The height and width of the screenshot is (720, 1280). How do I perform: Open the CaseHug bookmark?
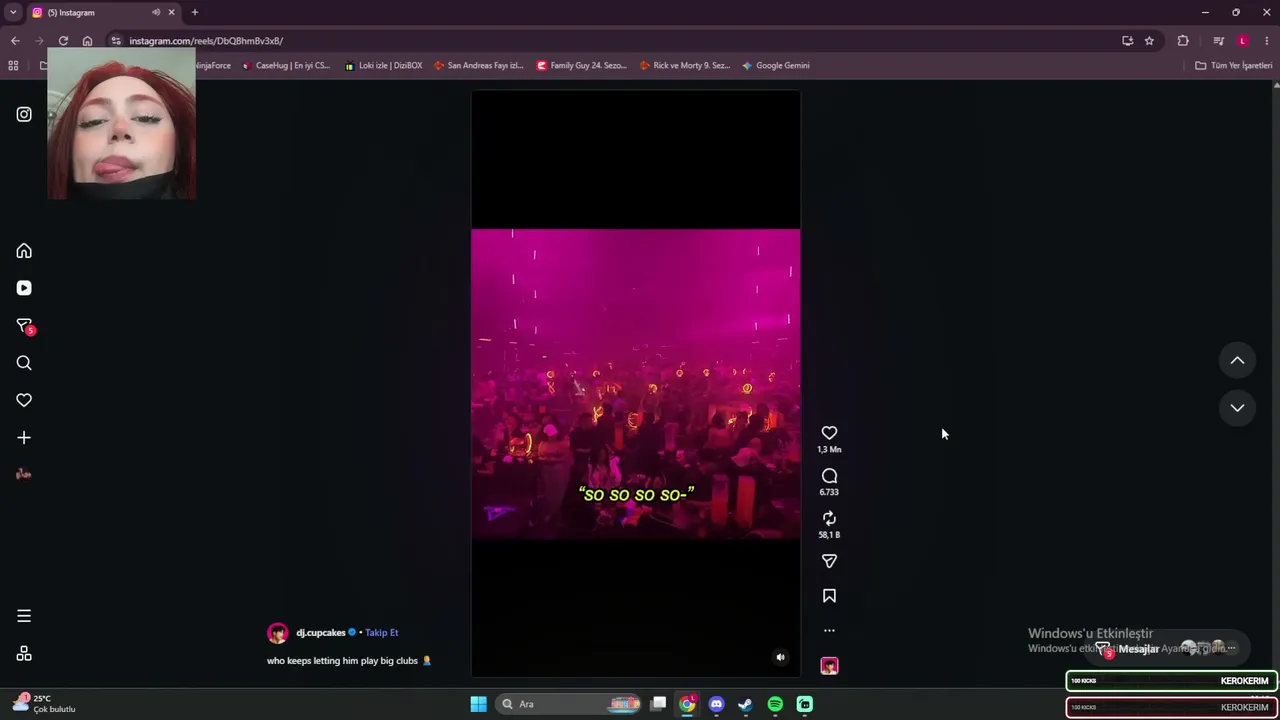286,66
